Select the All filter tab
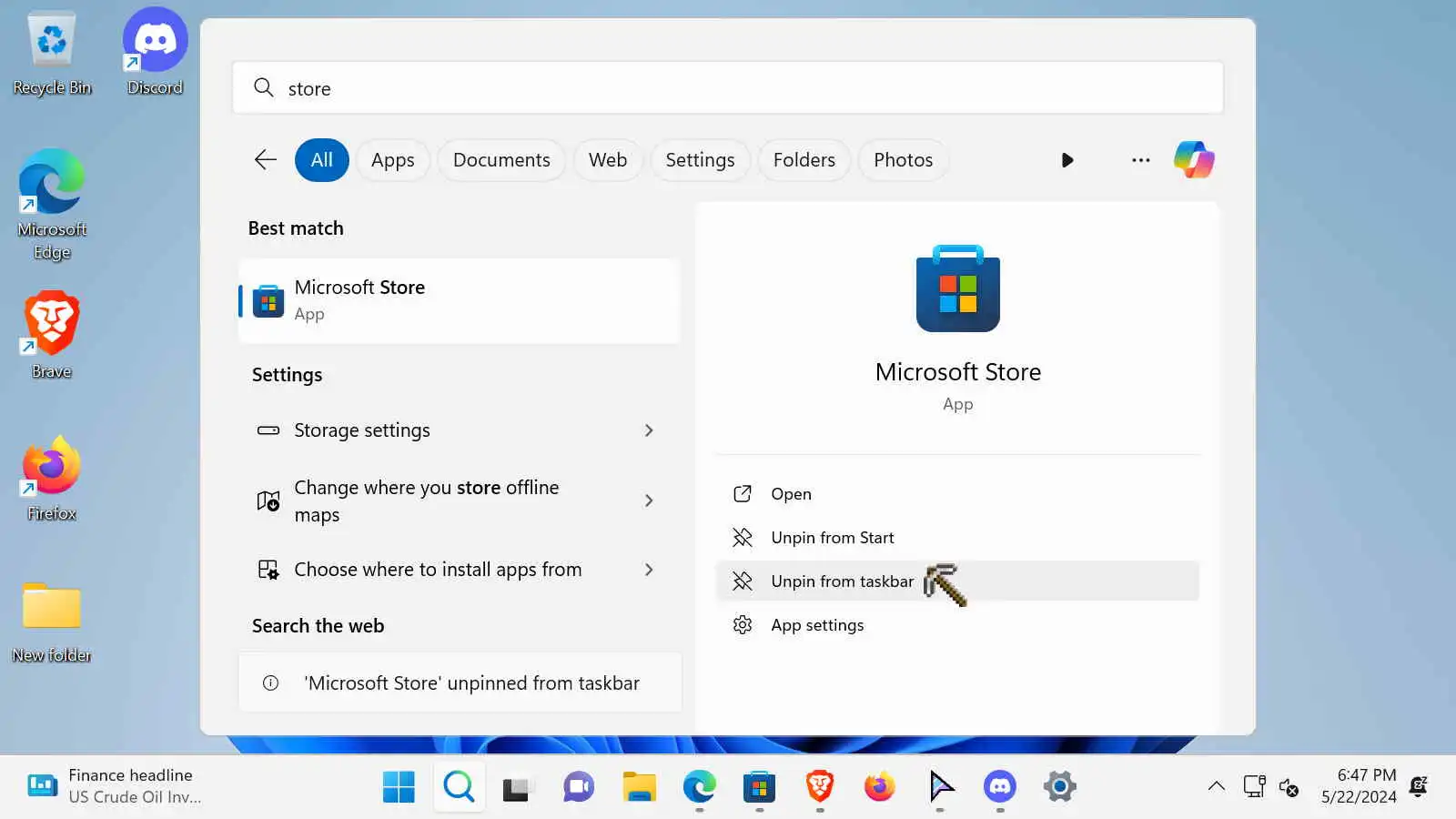Image resolution: width=1456 pixels, height=819 pixels. [322, 160]
